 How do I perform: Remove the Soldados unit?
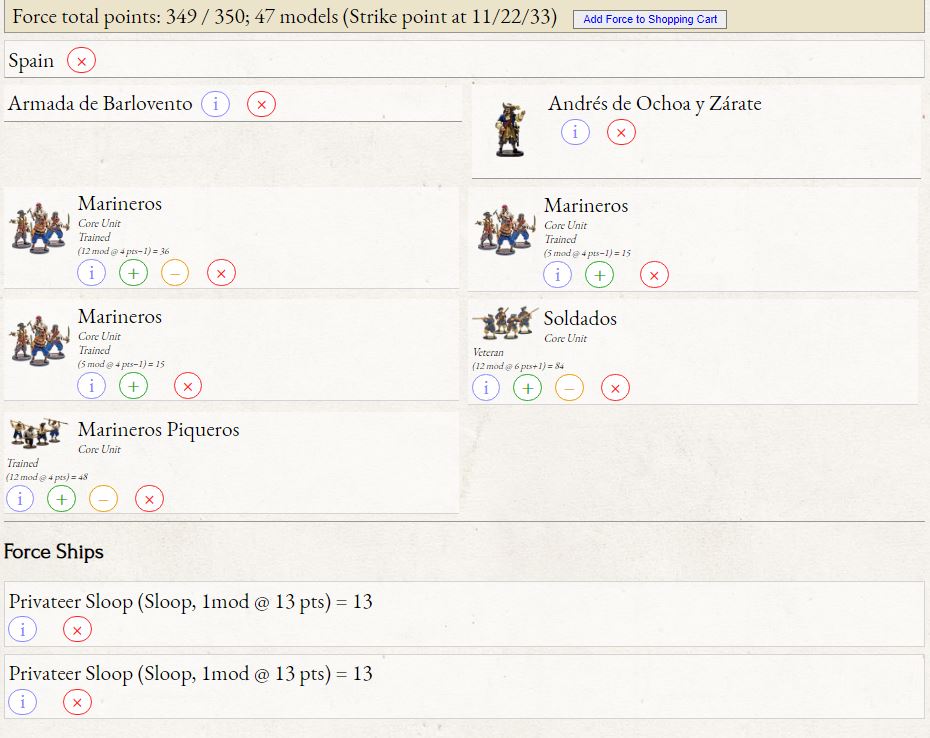616,388
